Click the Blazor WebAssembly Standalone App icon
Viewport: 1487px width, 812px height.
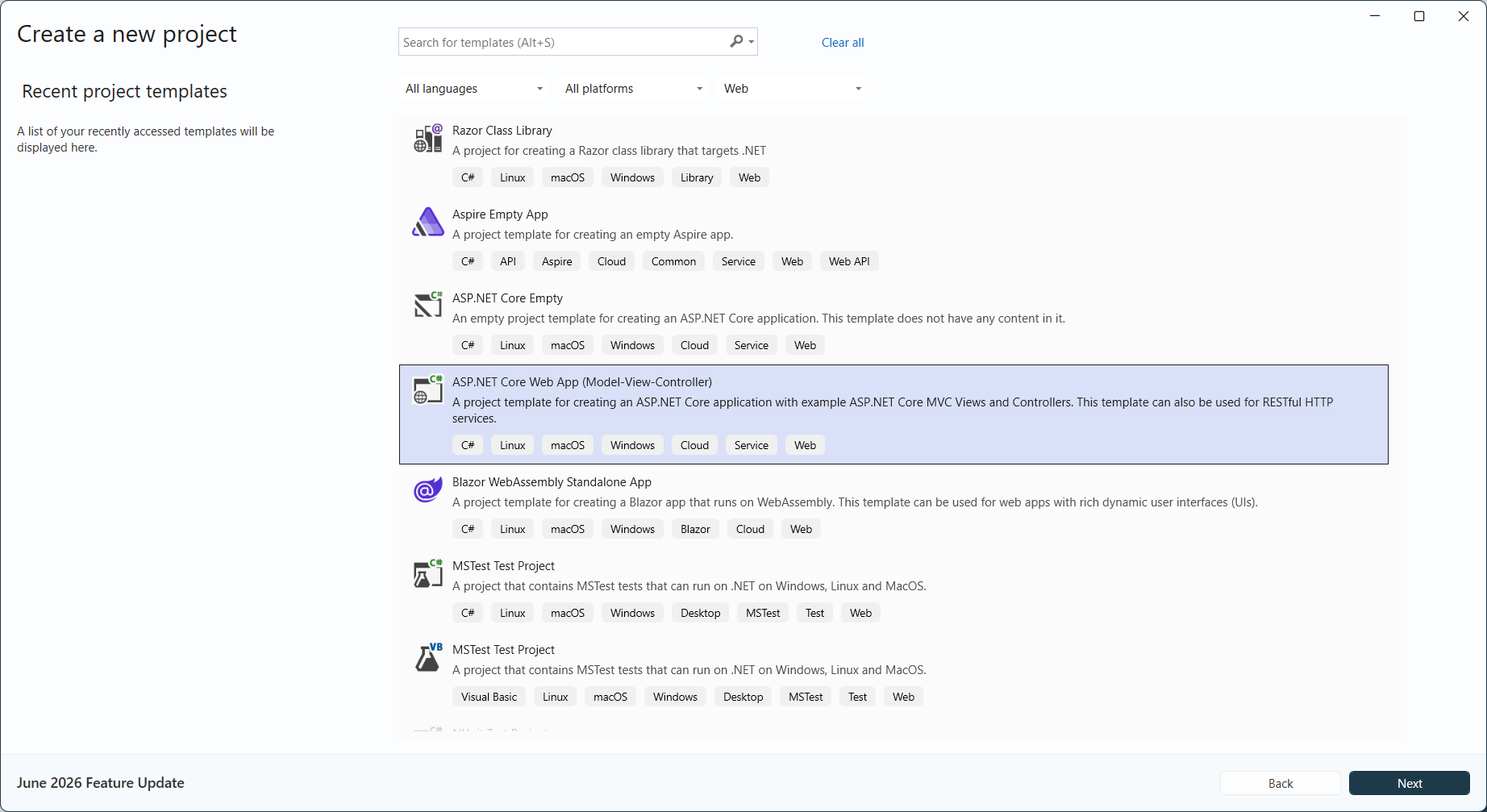[x=428, y=489]
